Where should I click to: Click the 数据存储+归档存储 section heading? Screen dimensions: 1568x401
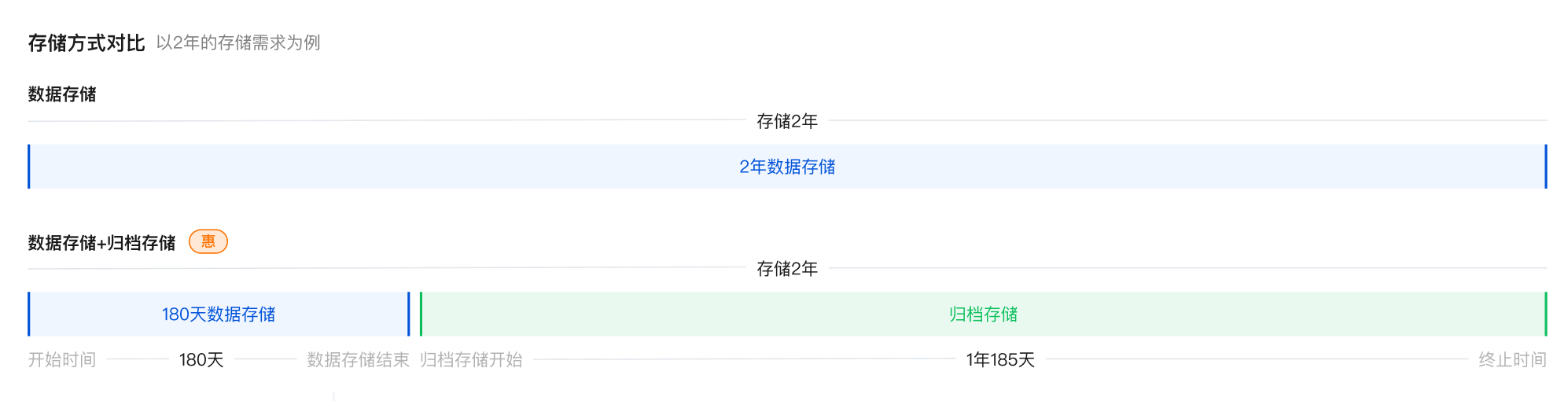tap(101, 243)
